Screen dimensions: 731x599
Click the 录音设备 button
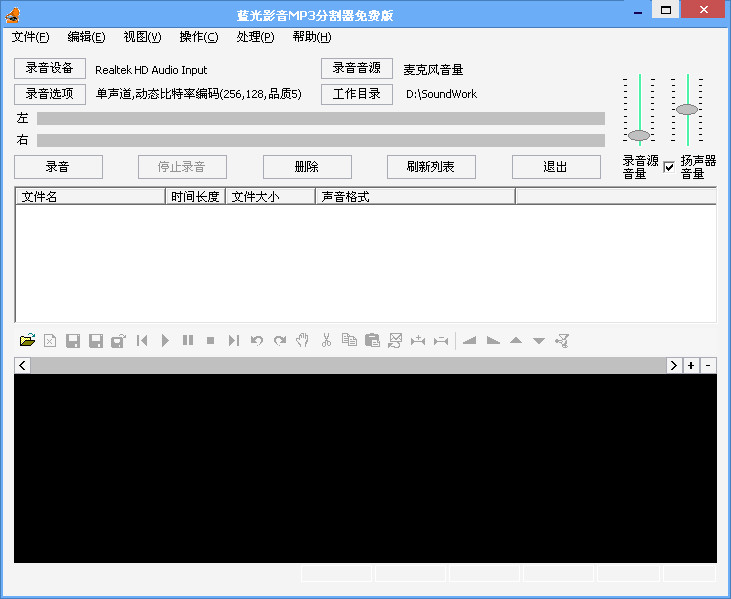[50, 68]
